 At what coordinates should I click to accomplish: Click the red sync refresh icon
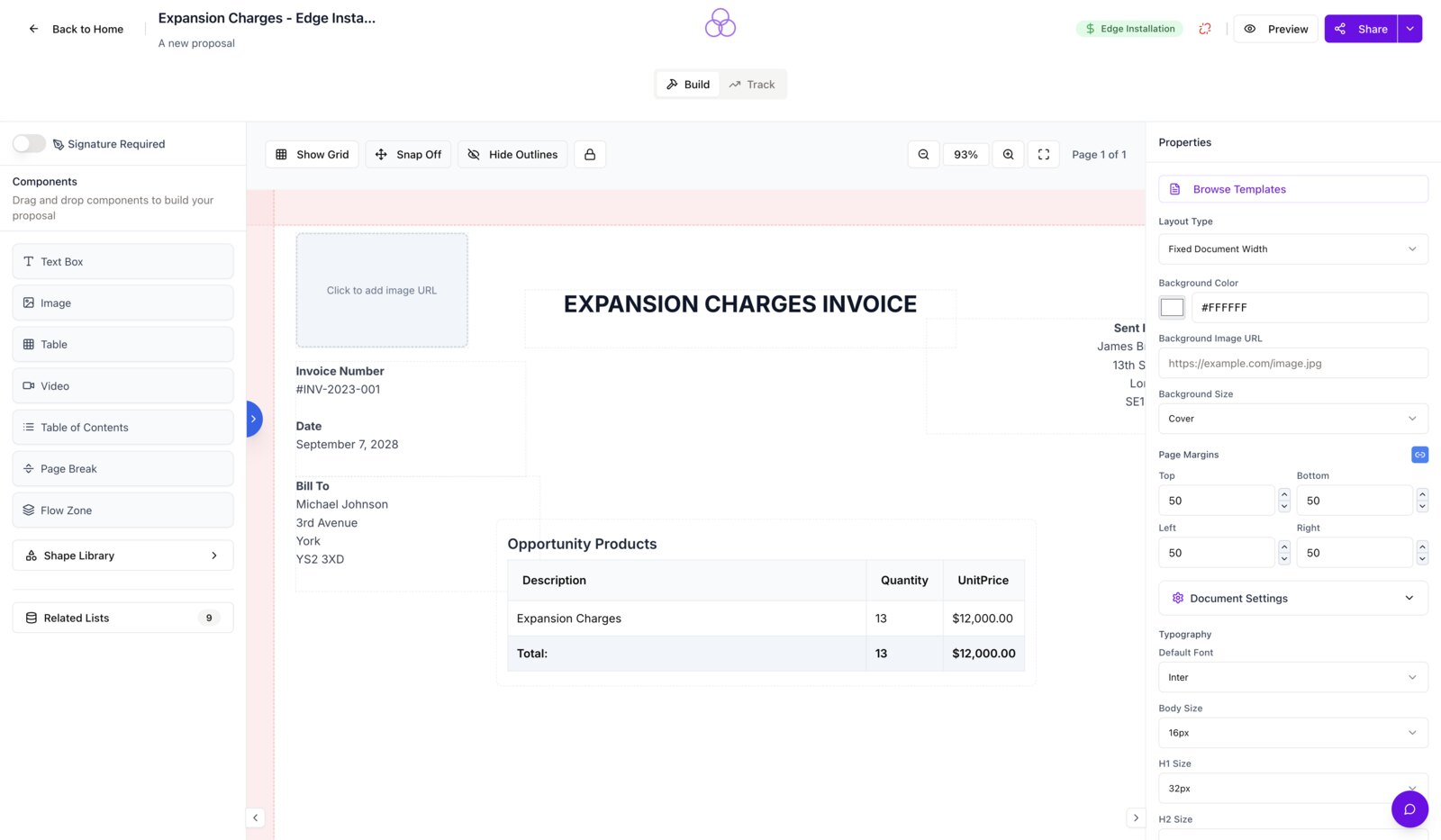point(1204,29)
